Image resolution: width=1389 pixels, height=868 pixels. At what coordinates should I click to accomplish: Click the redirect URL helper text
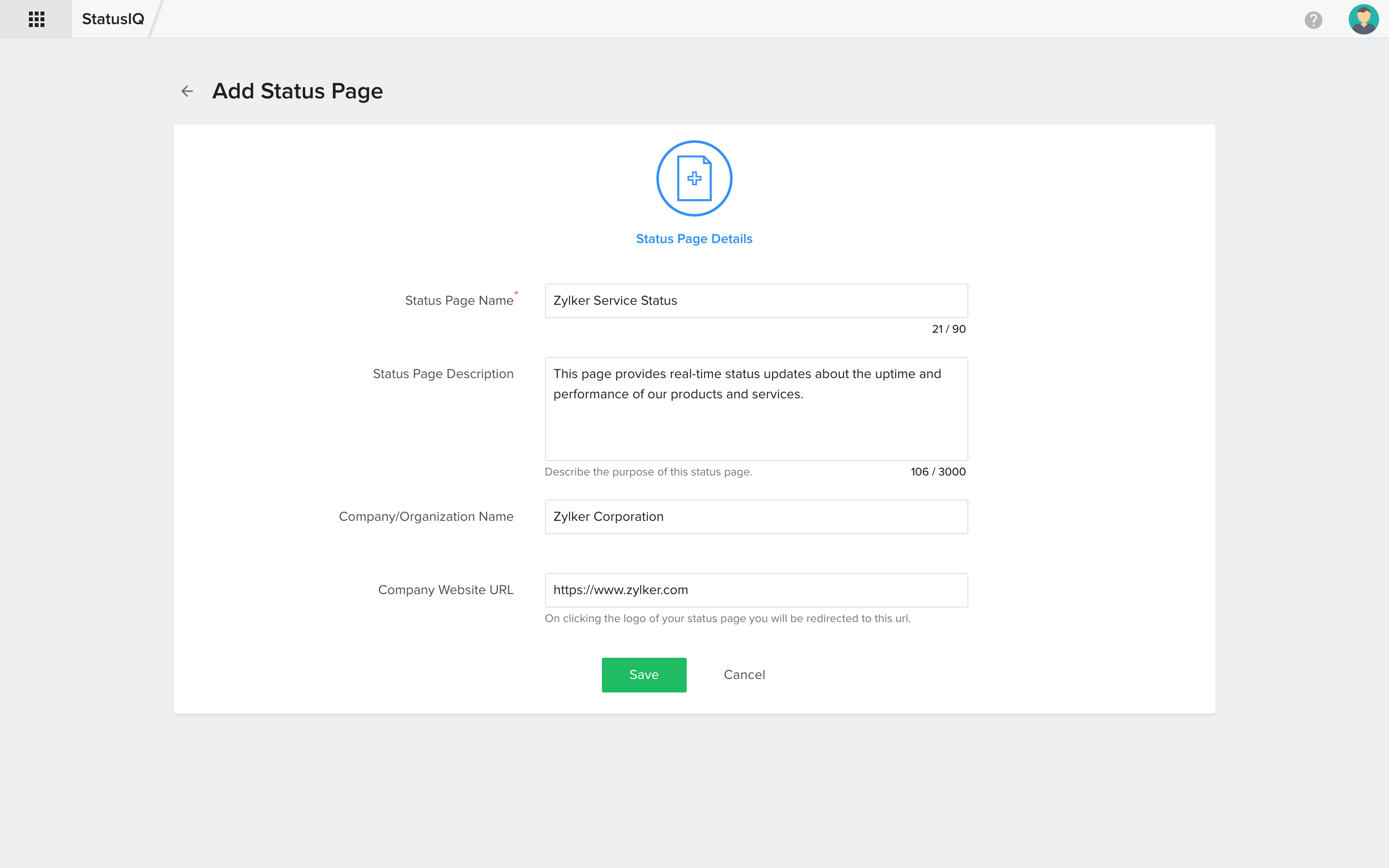click(727, 618)
